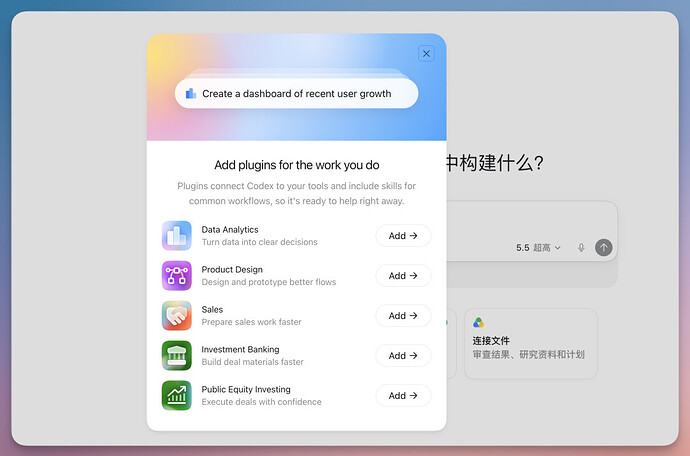Click the Data Analytics plugin icon
The image size is (690, 456).
point(176,235)
